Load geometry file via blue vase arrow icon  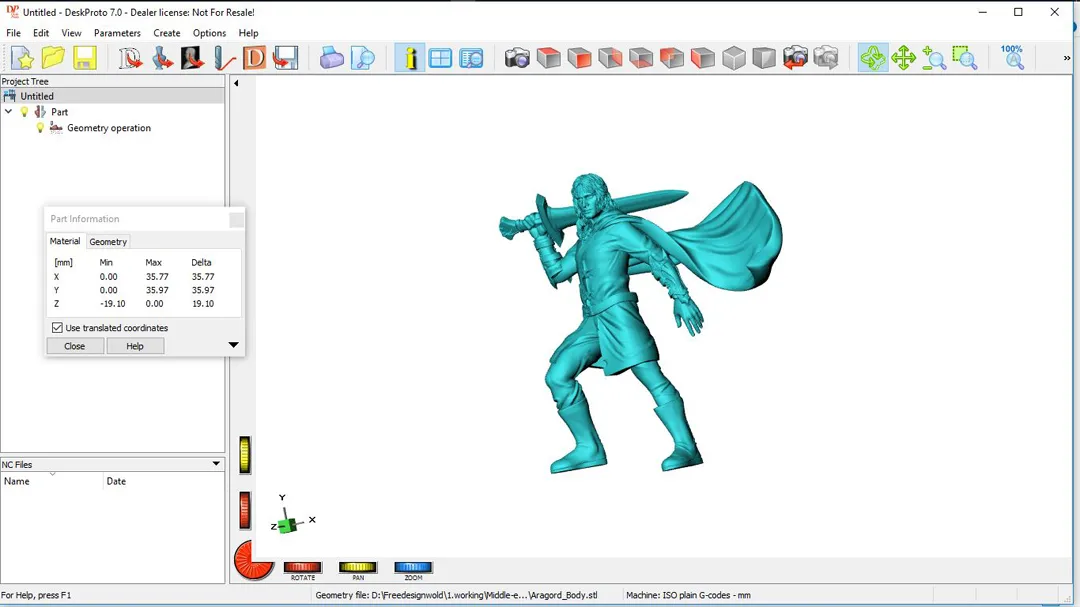tap(162, 58)
